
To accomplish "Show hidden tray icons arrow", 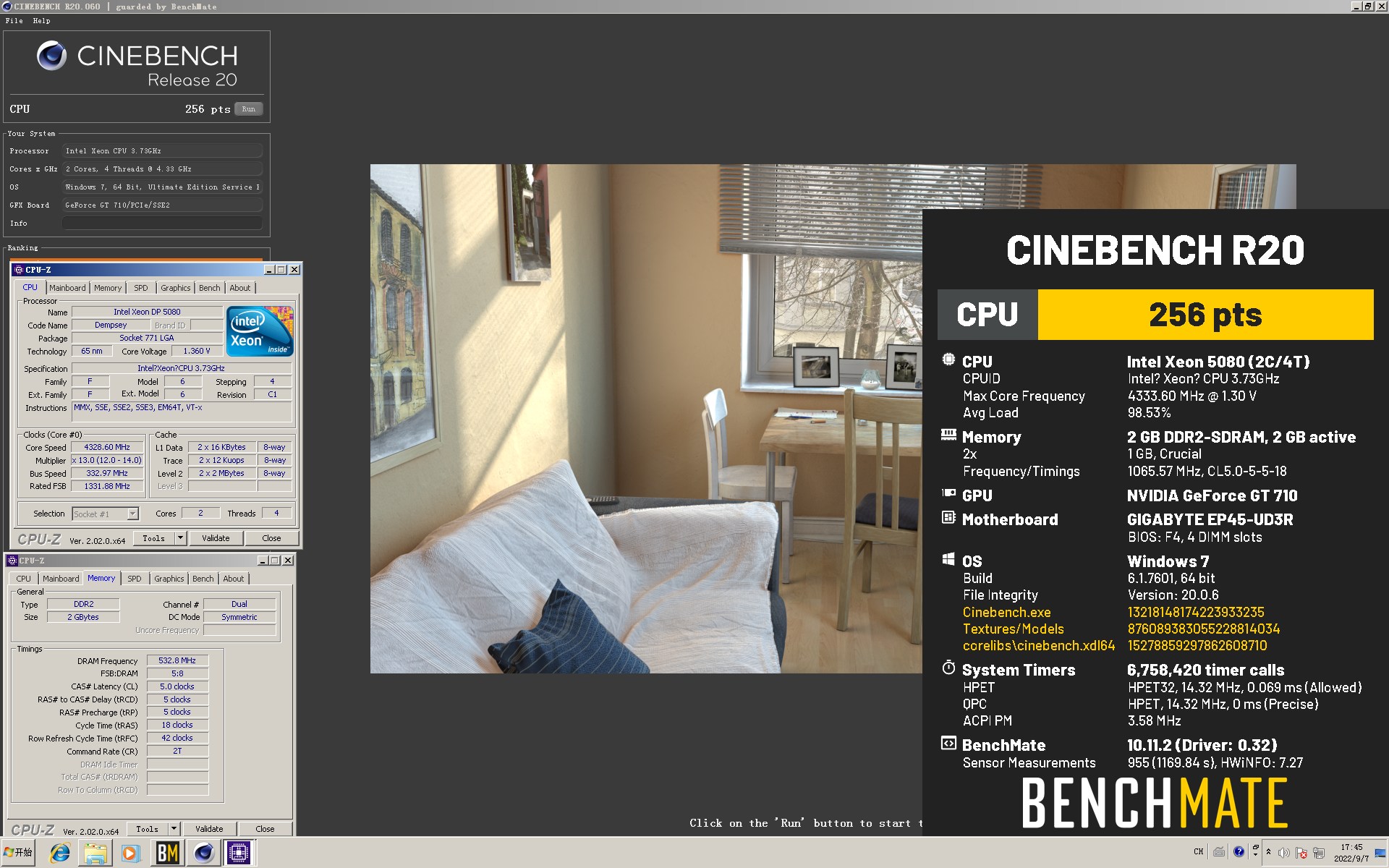I will click(1268, 852).
